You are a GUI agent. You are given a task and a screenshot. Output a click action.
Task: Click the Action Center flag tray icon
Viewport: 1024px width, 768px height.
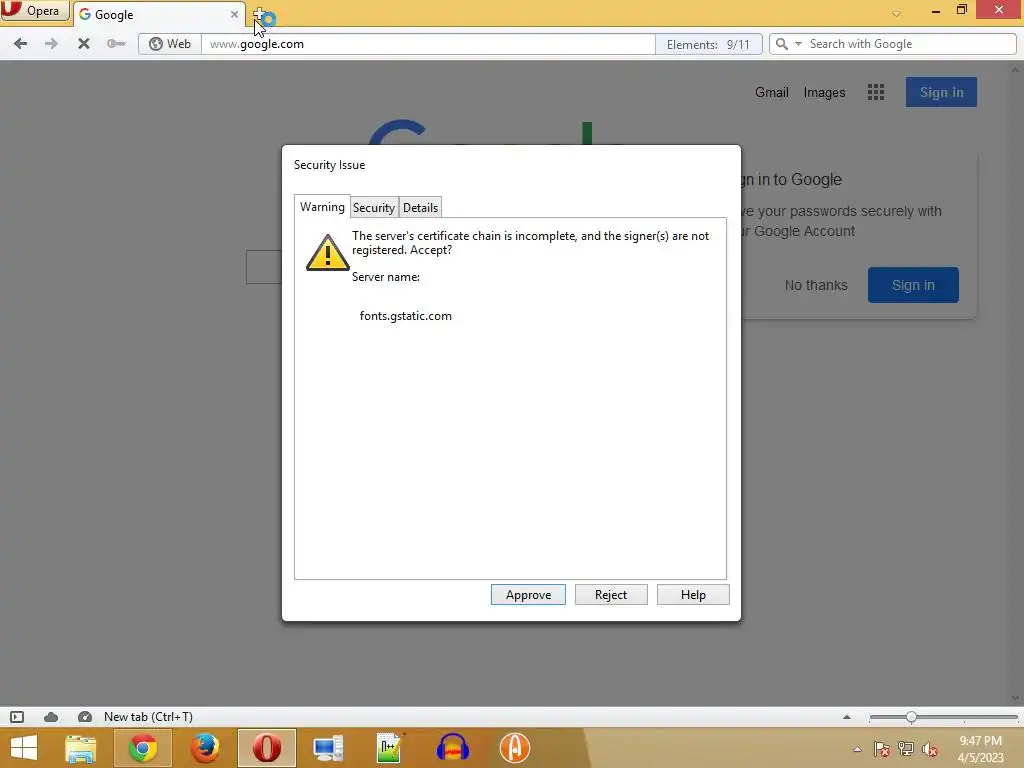click(882, 749)
